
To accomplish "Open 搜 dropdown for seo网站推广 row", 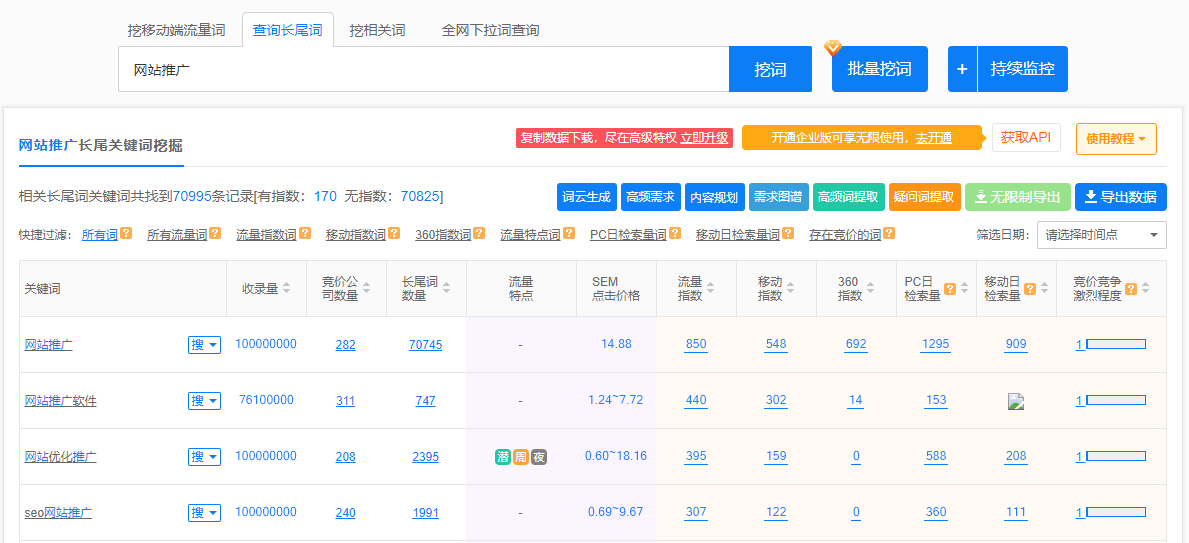I will pyautogui.click(x=205, y=513).
